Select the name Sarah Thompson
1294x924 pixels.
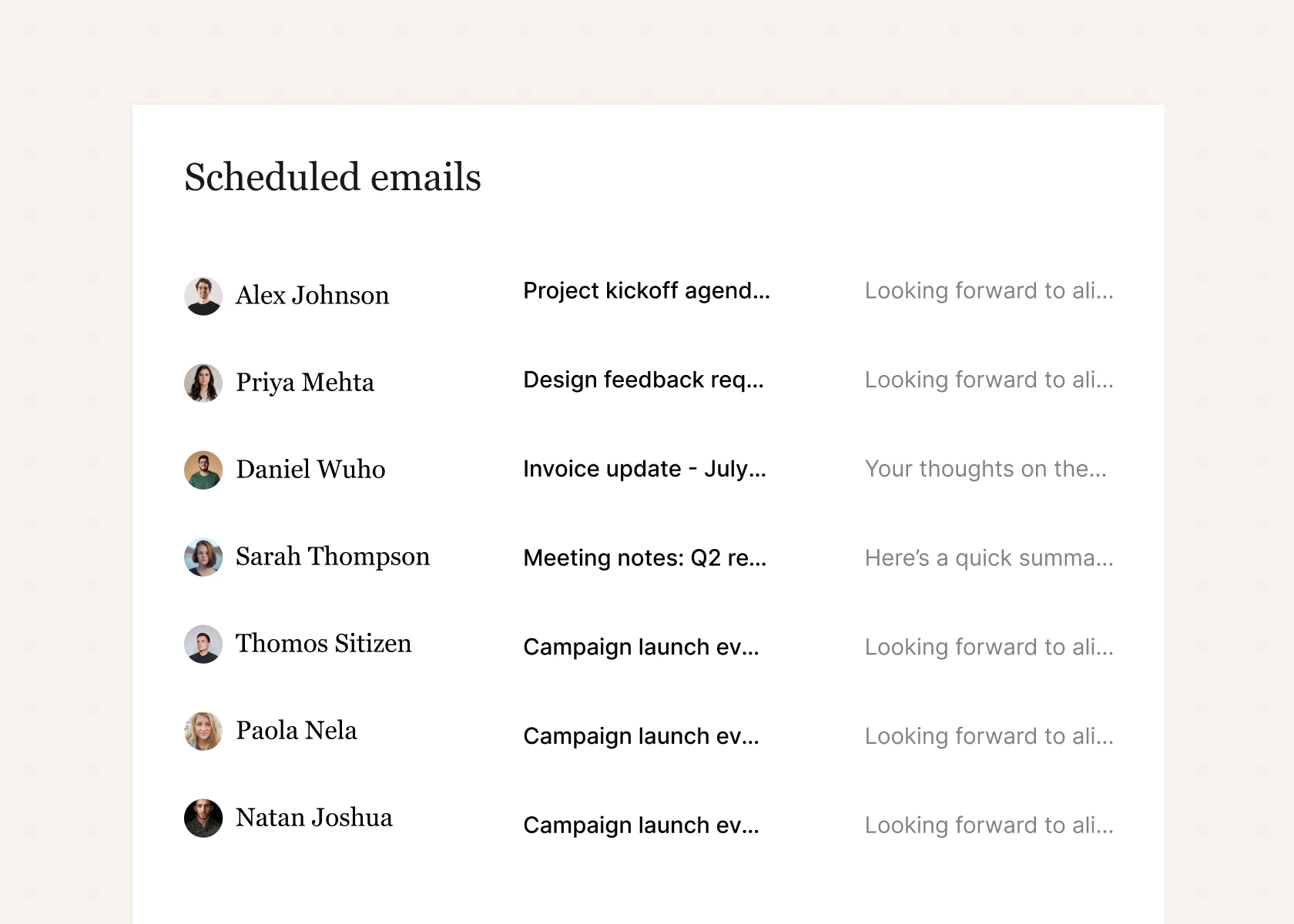tap(333, 557)
